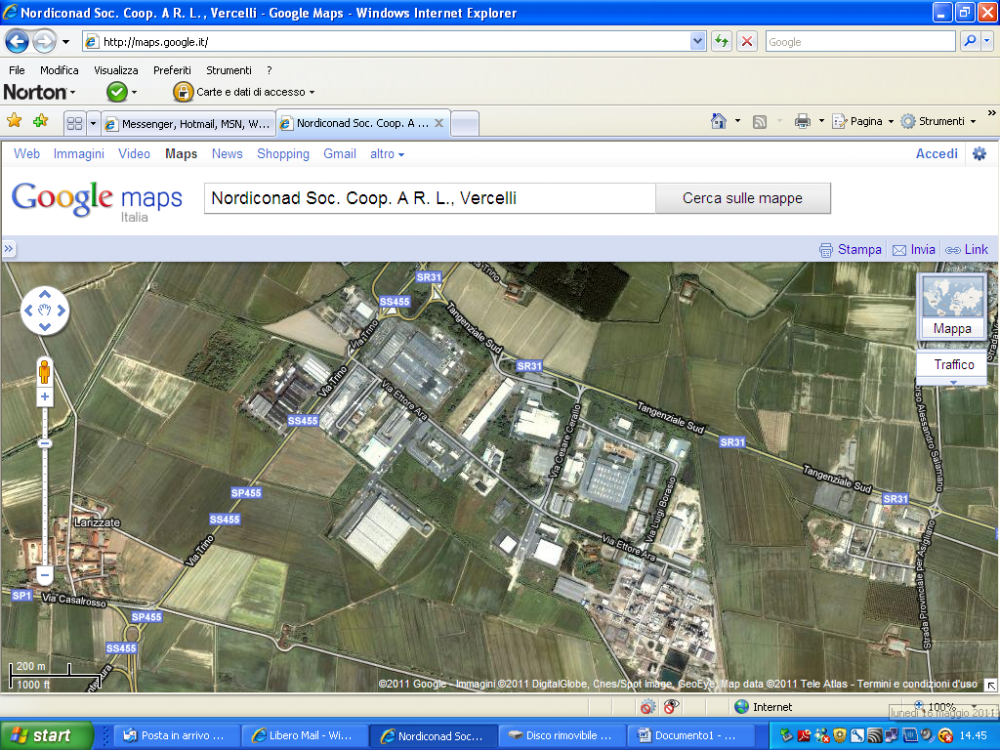Click the browser Back arrow button
The image size is (1000, 750).
click(x=17, y=42)
